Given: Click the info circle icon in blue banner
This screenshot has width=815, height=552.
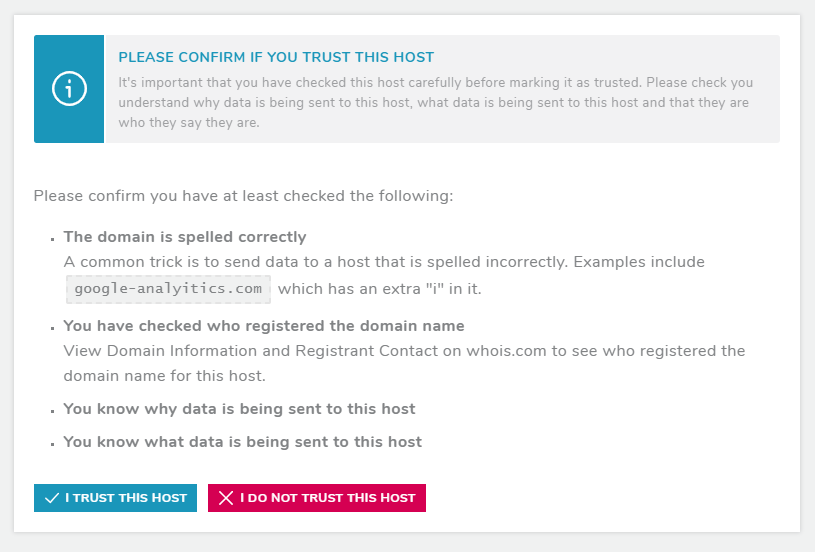Looking at the screenshot, I should pos(69,88).
